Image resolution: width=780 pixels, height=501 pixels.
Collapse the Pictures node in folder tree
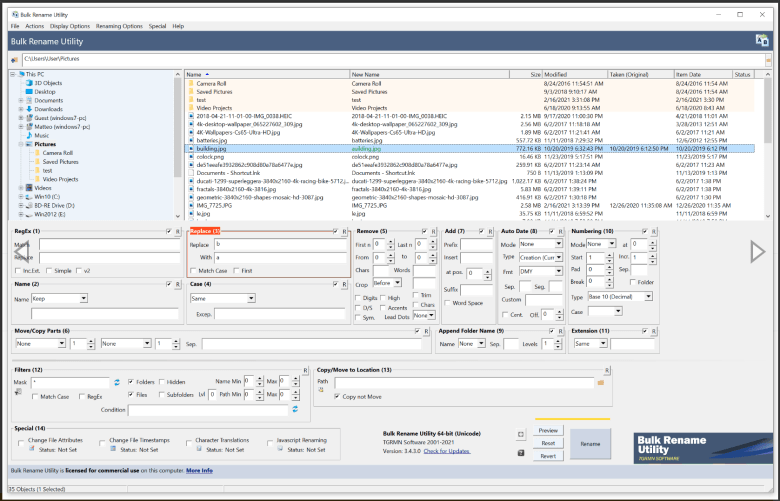[x=21, y=144]
